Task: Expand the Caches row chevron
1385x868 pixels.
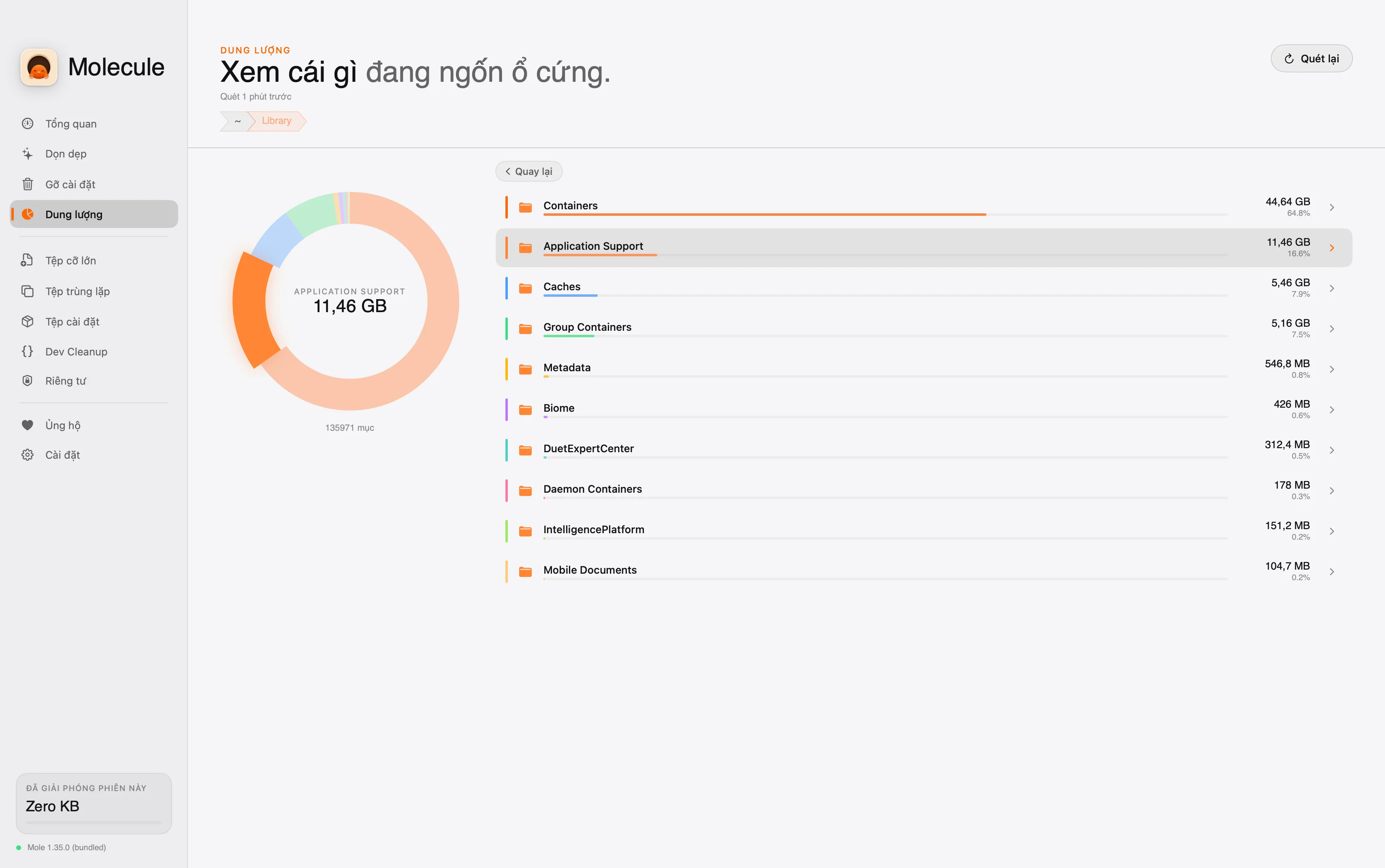Action: 1332,288
